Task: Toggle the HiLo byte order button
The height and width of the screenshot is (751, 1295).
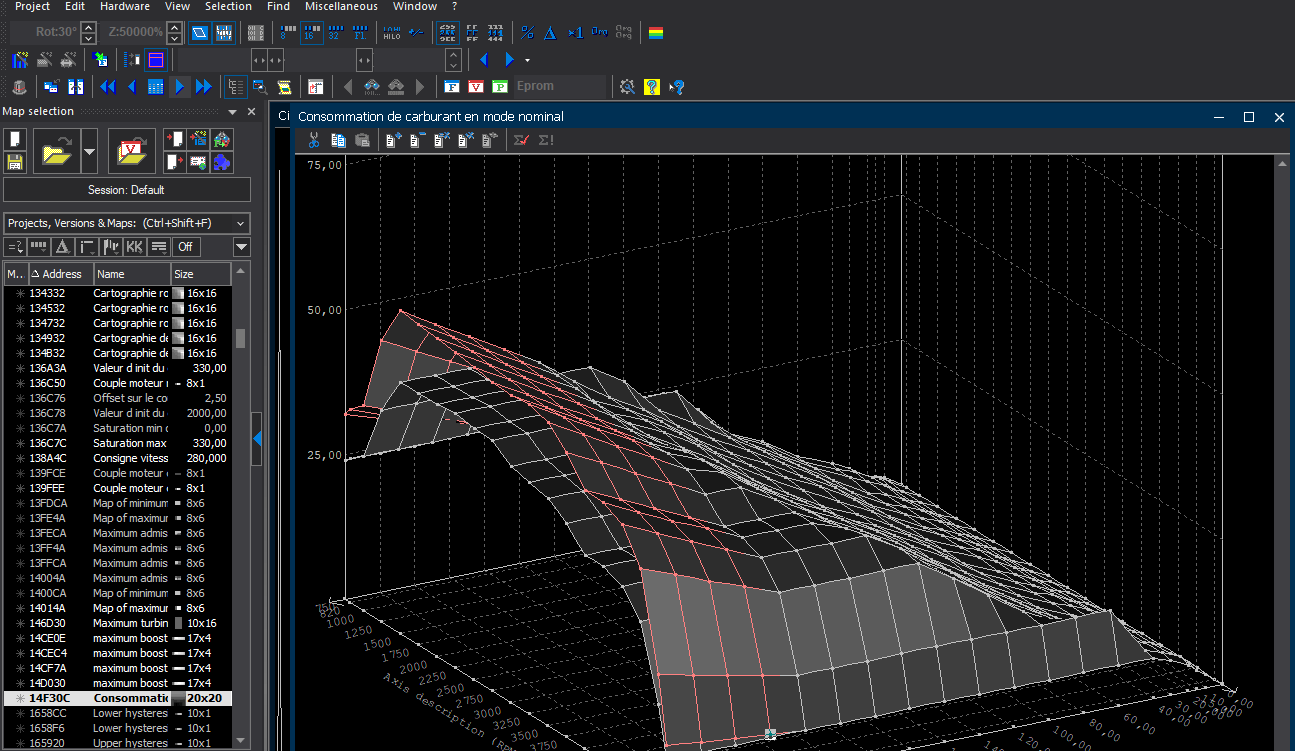Action: coord(392,32)
